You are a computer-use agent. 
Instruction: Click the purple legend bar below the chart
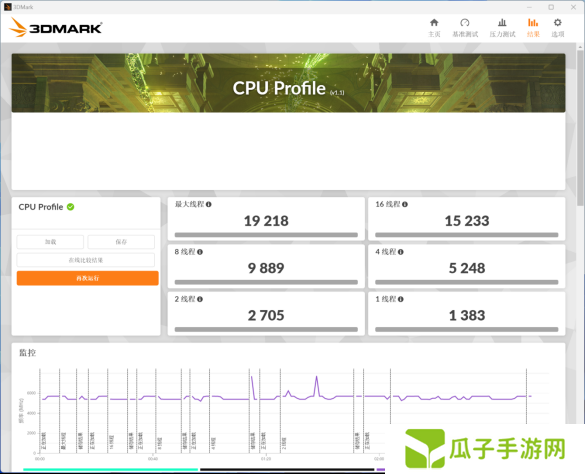click(381, 470)
